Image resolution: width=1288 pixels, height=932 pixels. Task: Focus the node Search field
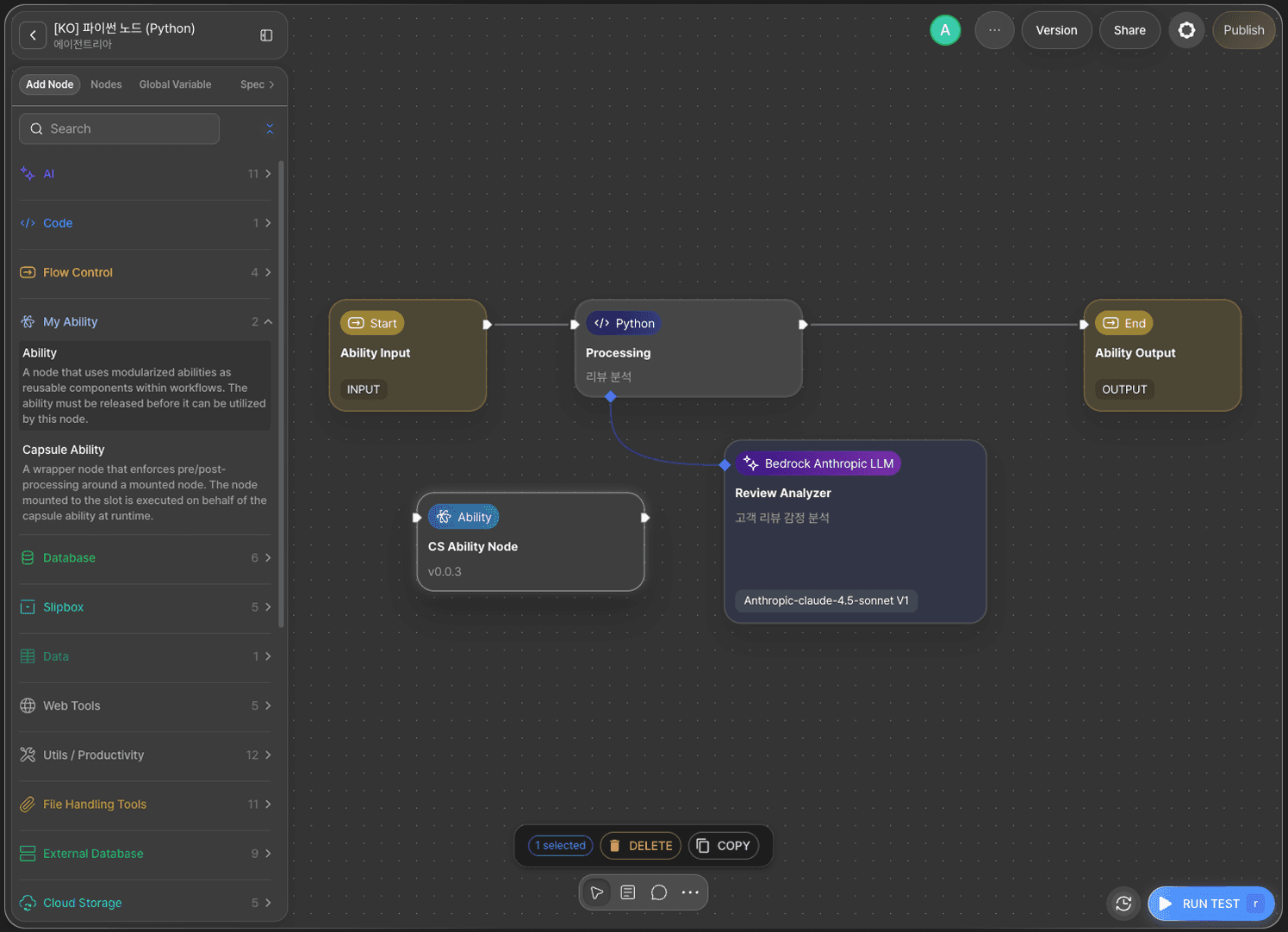(119, 128)
